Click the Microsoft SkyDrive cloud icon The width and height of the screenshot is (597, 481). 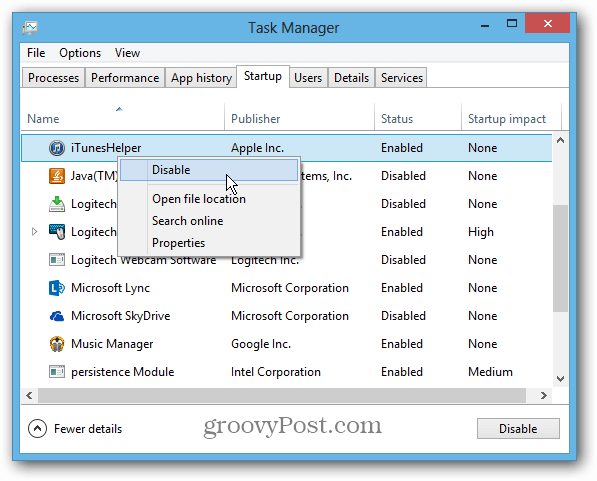tap(57, 316)
